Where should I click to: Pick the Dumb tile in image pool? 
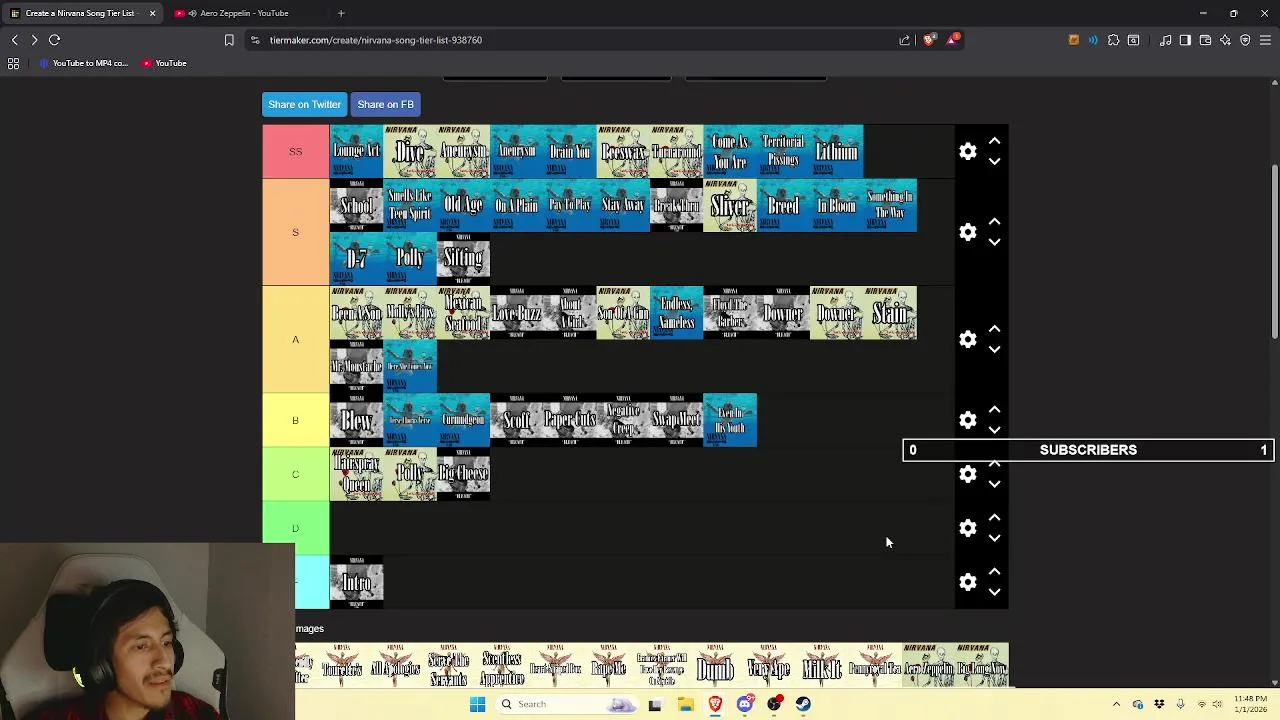coord(715,667)
